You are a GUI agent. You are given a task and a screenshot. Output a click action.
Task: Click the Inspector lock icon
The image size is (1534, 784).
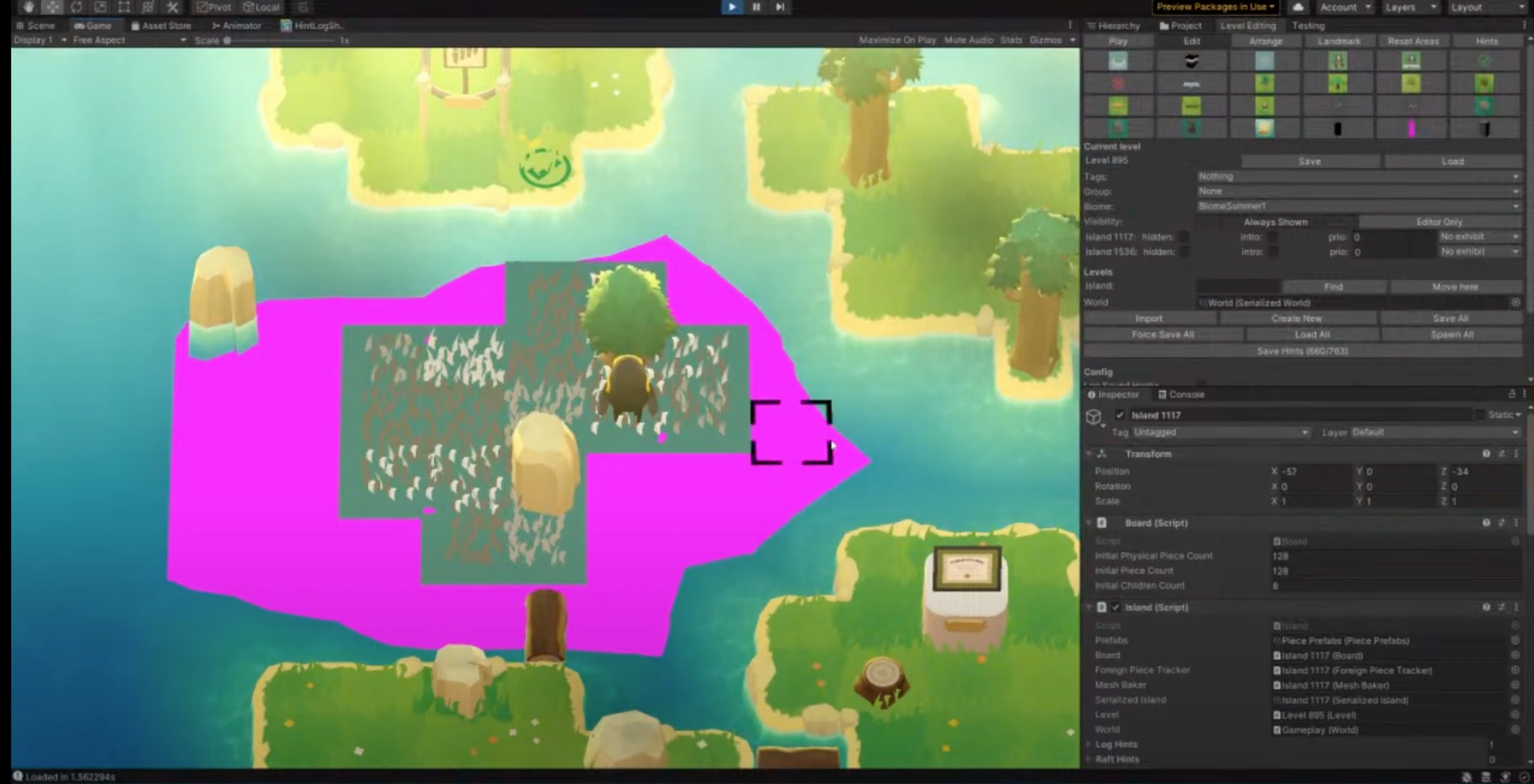(1512, 394)
